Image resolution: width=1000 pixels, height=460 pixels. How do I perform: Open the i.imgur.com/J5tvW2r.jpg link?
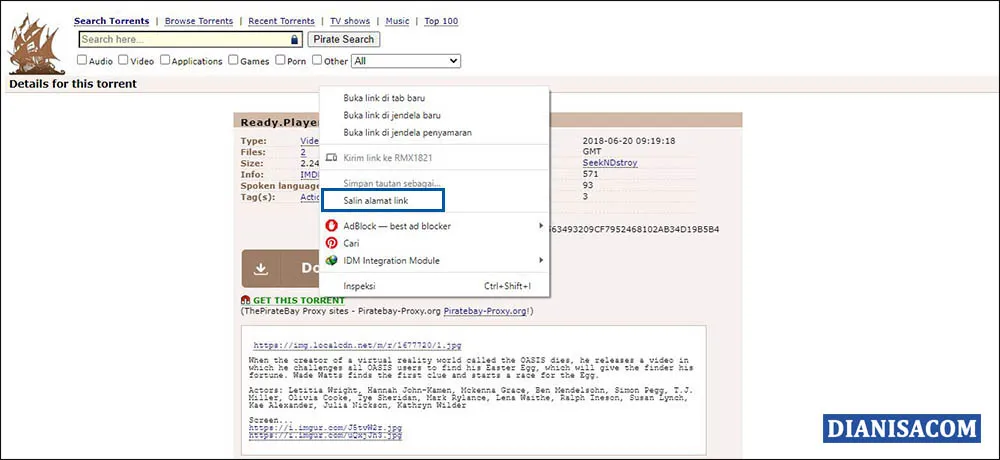[x=325, y=427]
